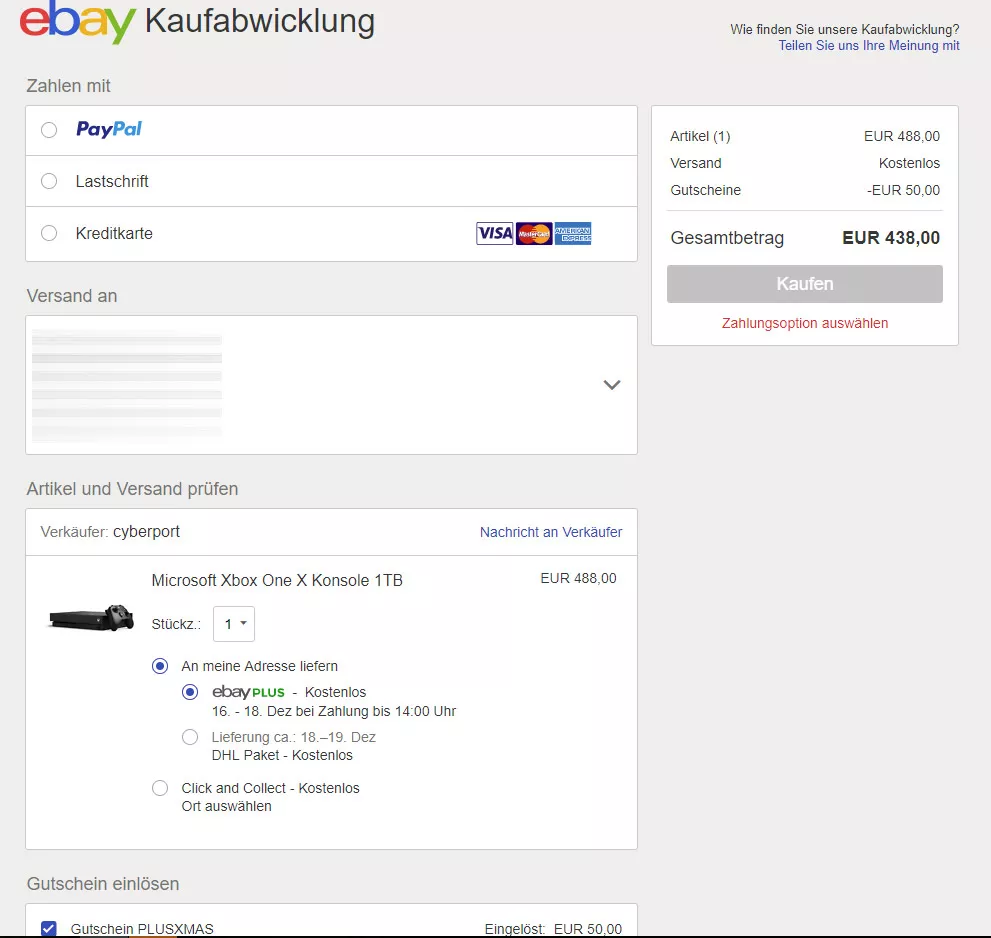The width and height of the screenshot is (991, 938).
Task: Open Nachricht an Verkäufer
Action: [x=551, y=532]
